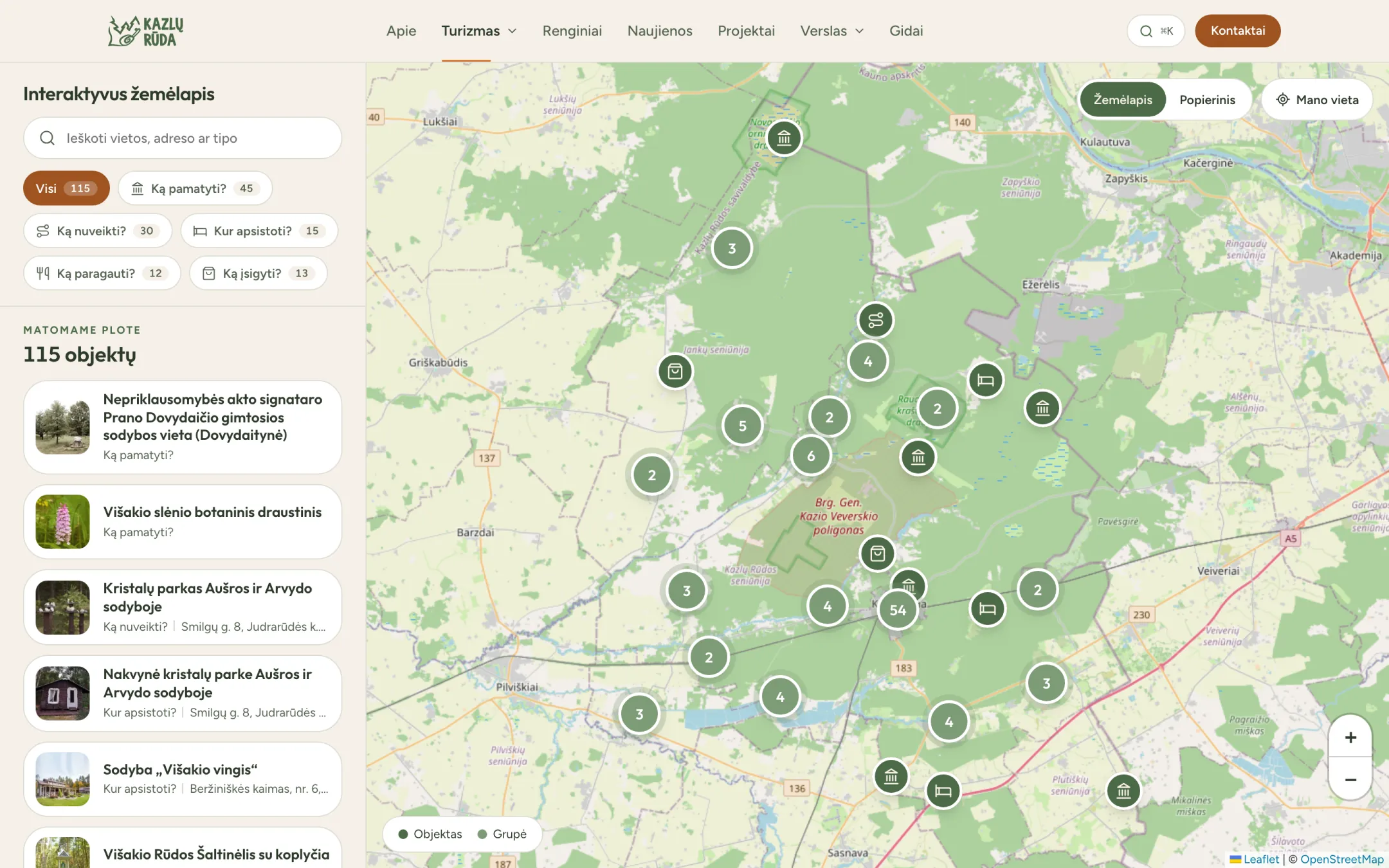Click the museum marker near Novos ornitologinis draustinis
1389x868 pixels.
pyautogui.click(x=784, y=138)
